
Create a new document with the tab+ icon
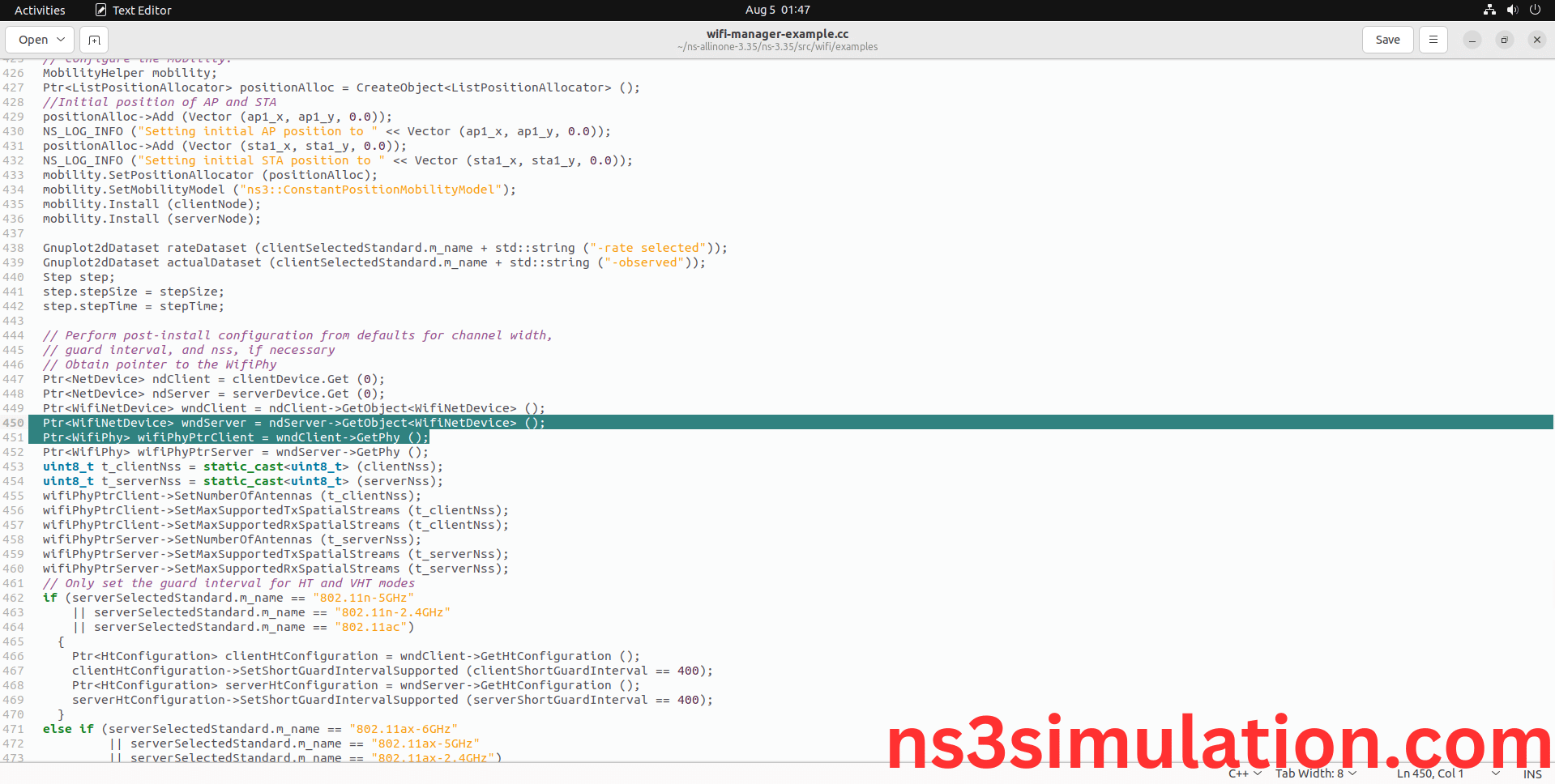click(93, 39)
